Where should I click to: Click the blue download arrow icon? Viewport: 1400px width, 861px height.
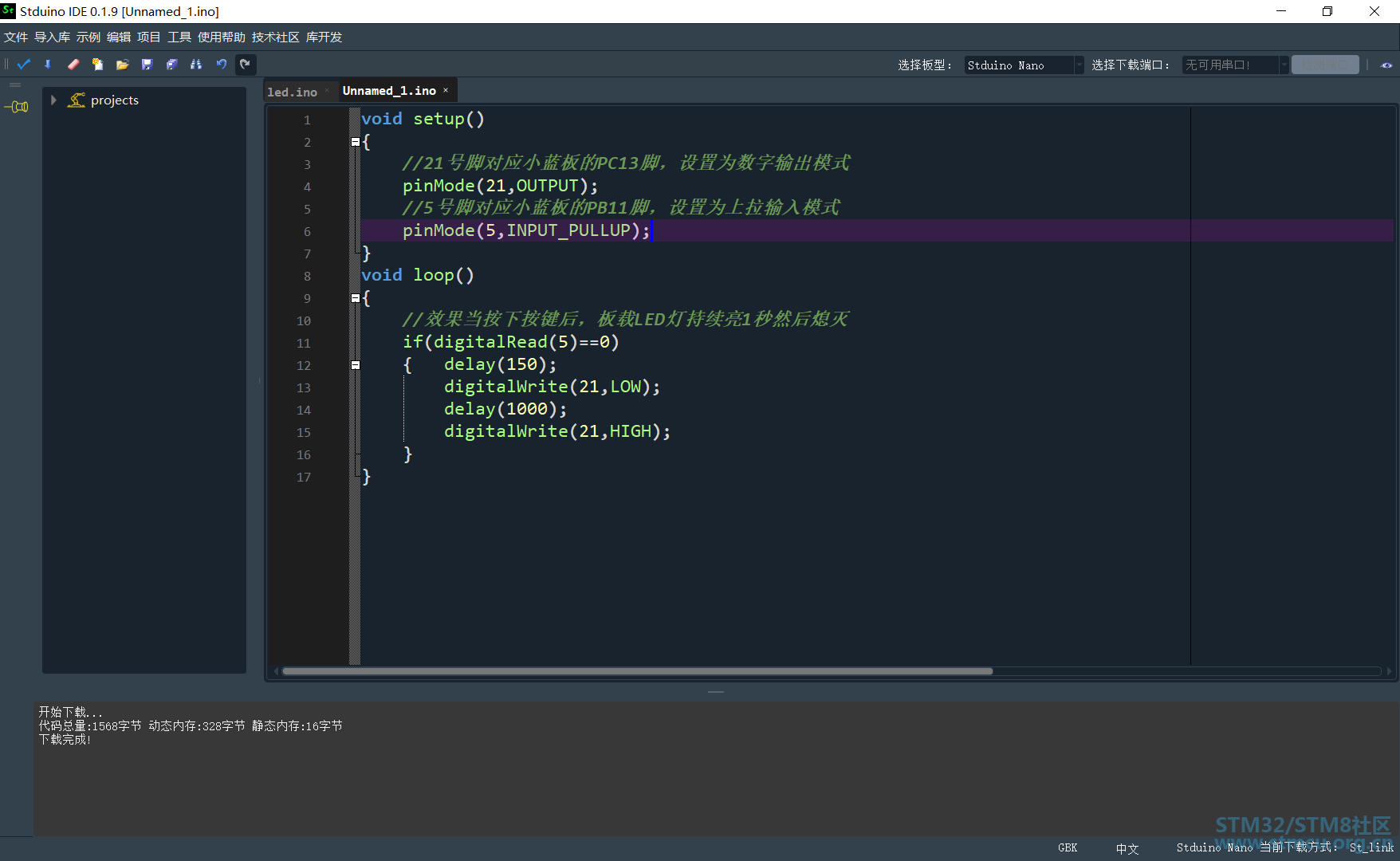pos(48,65)
